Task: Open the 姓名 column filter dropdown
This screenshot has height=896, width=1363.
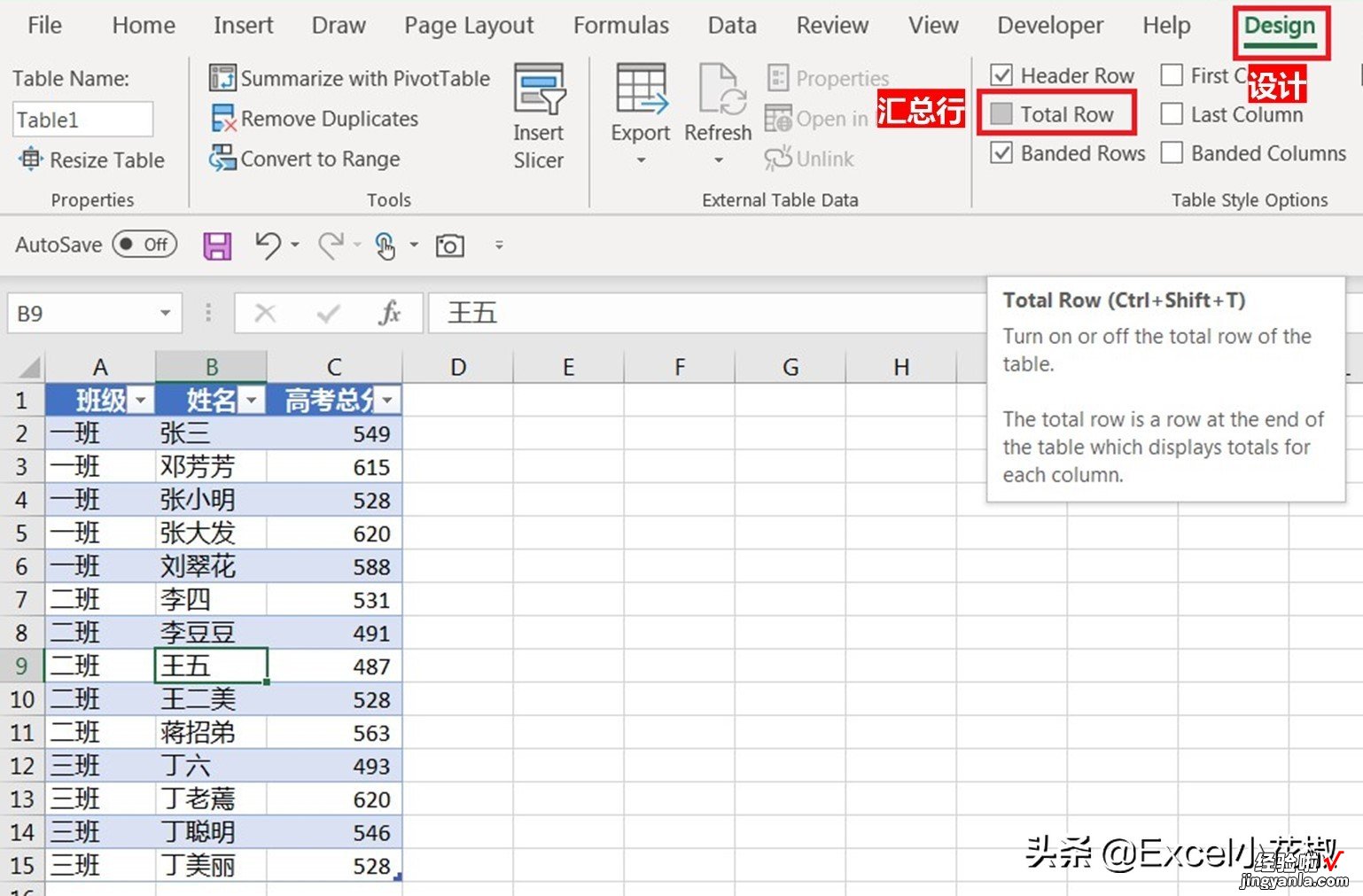Action: [x=253, y=401]
